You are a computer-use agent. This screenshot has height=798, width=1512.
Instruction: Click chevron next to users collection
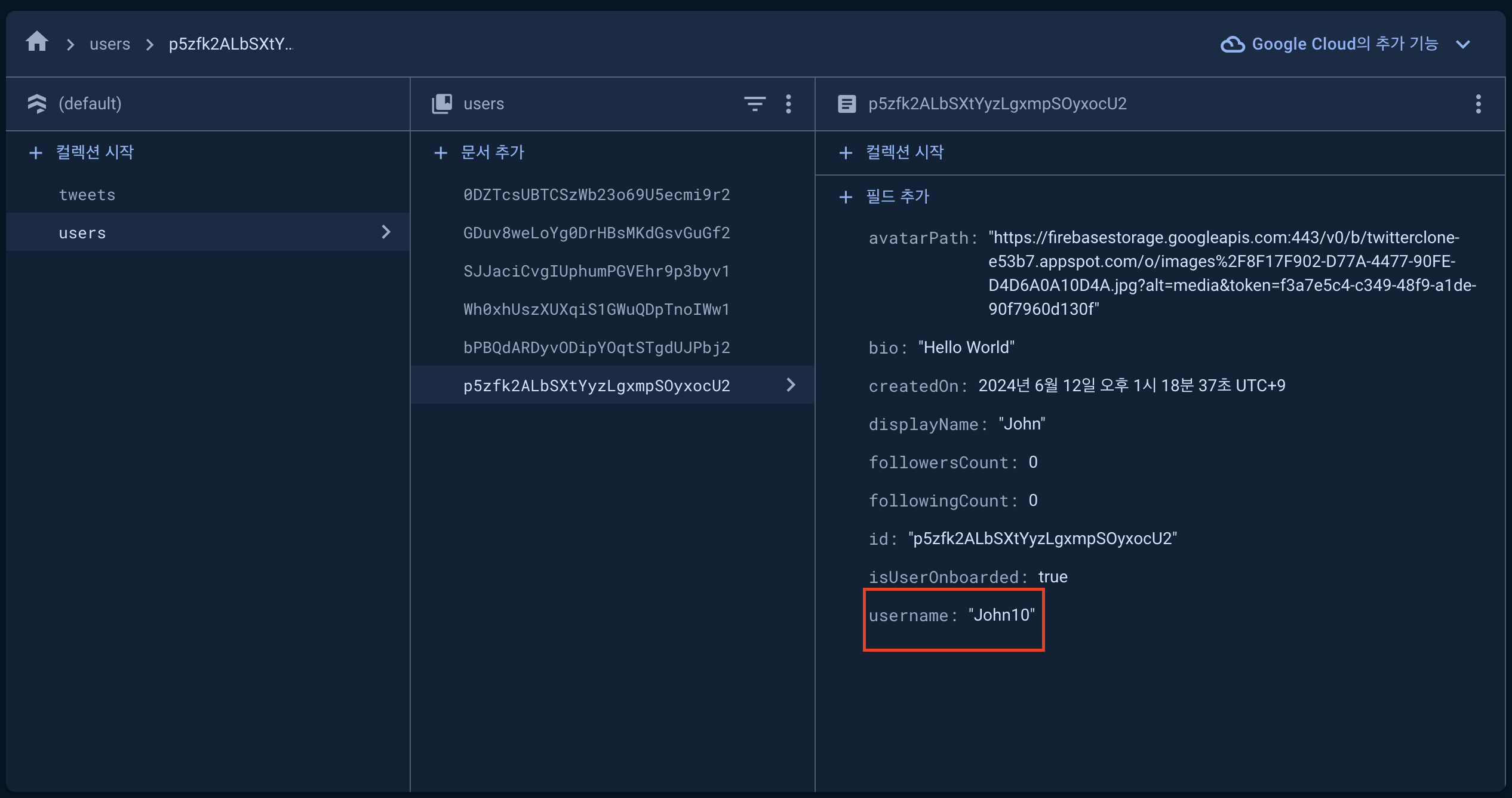point(386,232)
